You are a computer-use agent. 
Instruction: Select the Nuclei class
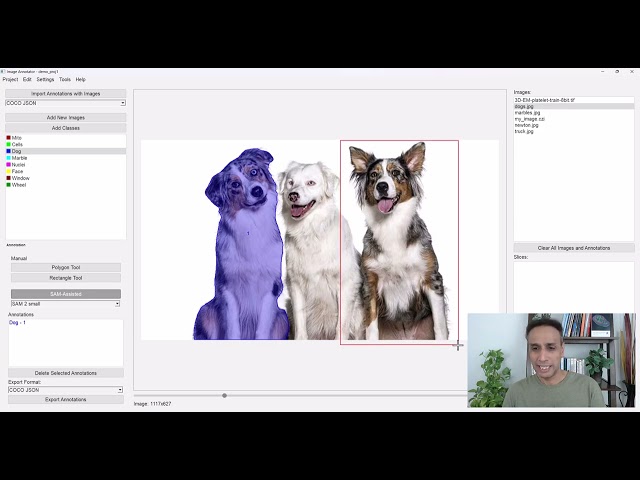[x=66, y=164]
